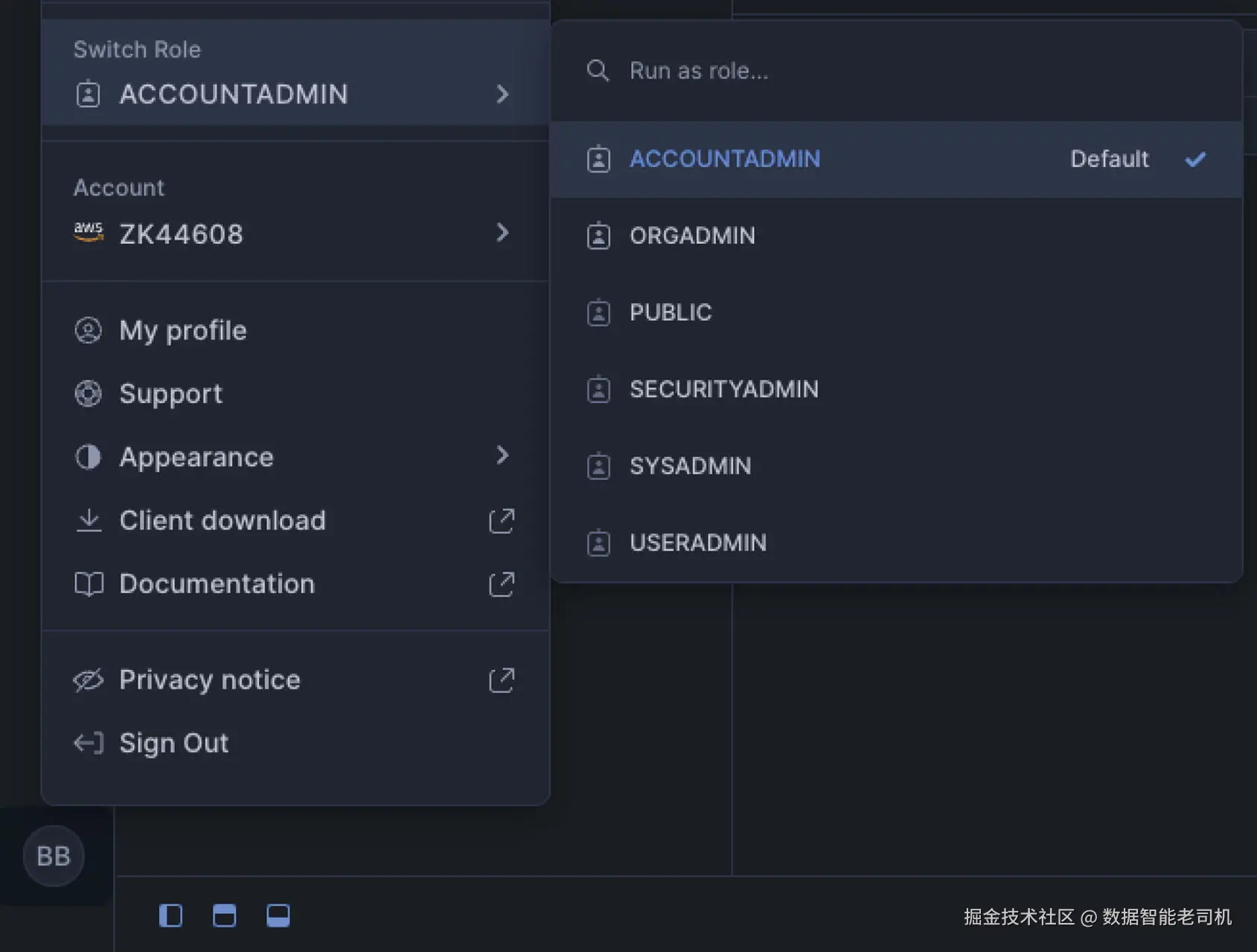1257x952 pixels.
Task: Open the Privacy notice link
Action: point(295,680)
